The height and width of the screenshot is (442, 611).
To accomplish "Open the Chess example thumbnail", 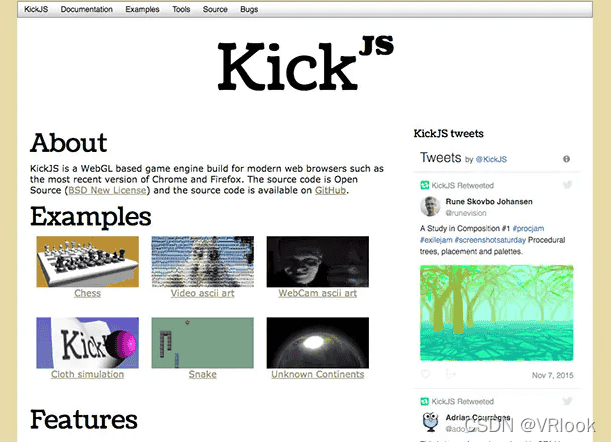I will tap(87, 262).
